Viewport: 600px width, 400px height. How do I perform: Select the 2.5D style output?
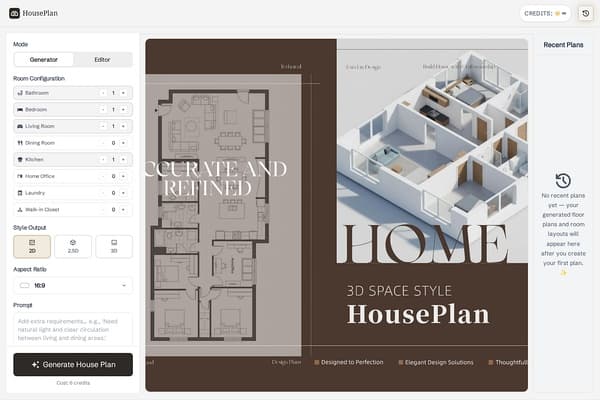tap(73, 247)
